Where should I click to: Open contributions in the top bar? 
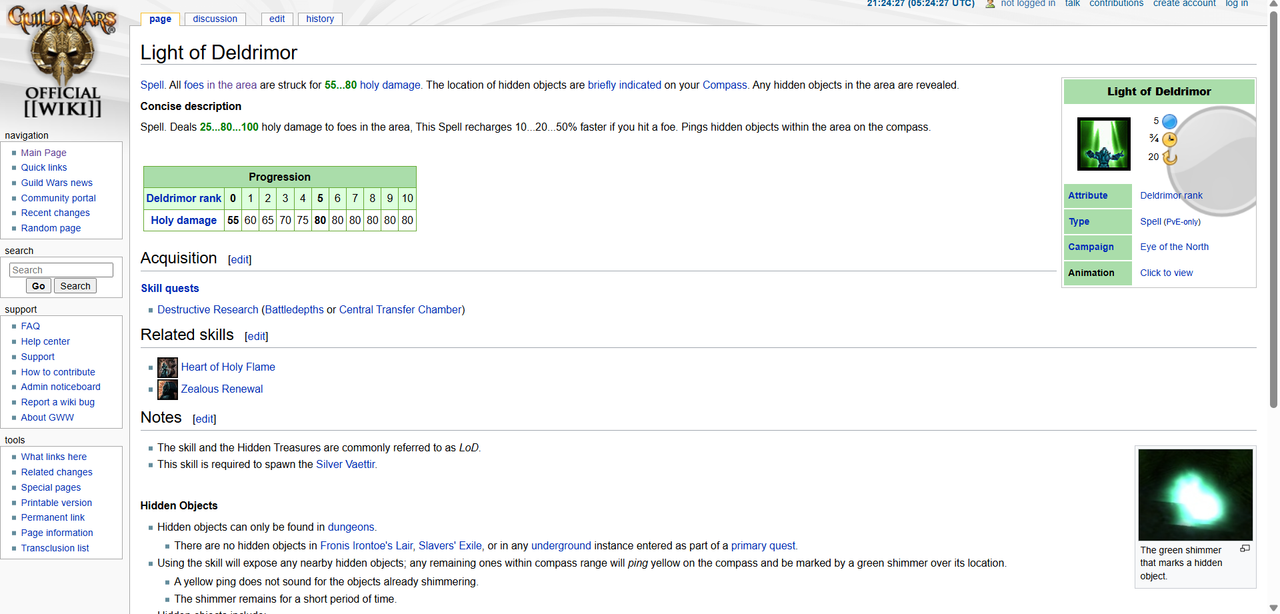point(1116,4)
